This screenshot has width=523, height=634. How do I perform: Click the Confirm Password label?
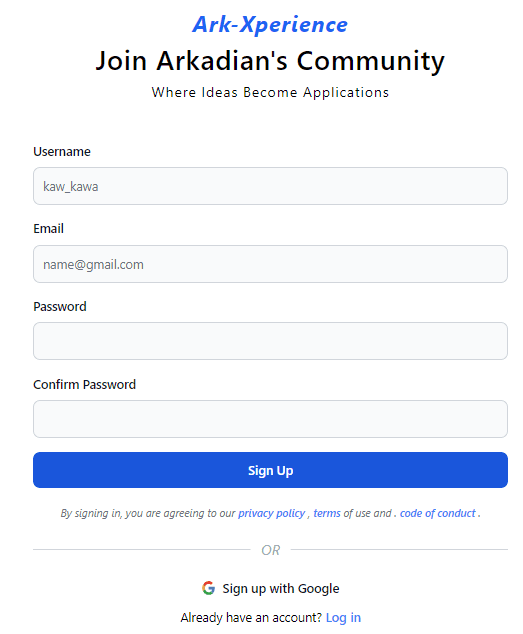coord(85,385)
